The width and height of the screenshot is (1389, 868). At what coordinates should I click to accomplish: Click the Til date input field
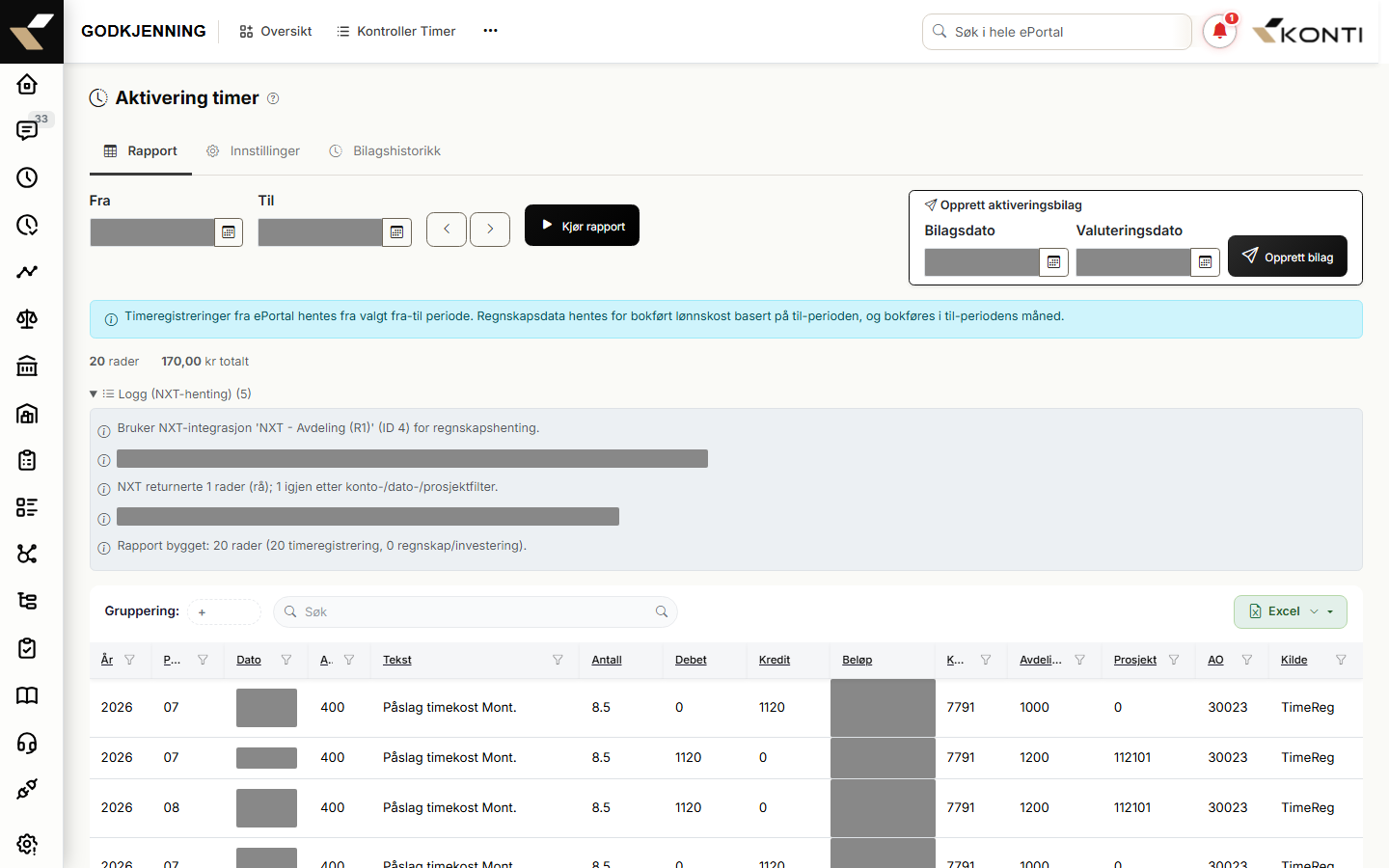(x=321, y=232)
